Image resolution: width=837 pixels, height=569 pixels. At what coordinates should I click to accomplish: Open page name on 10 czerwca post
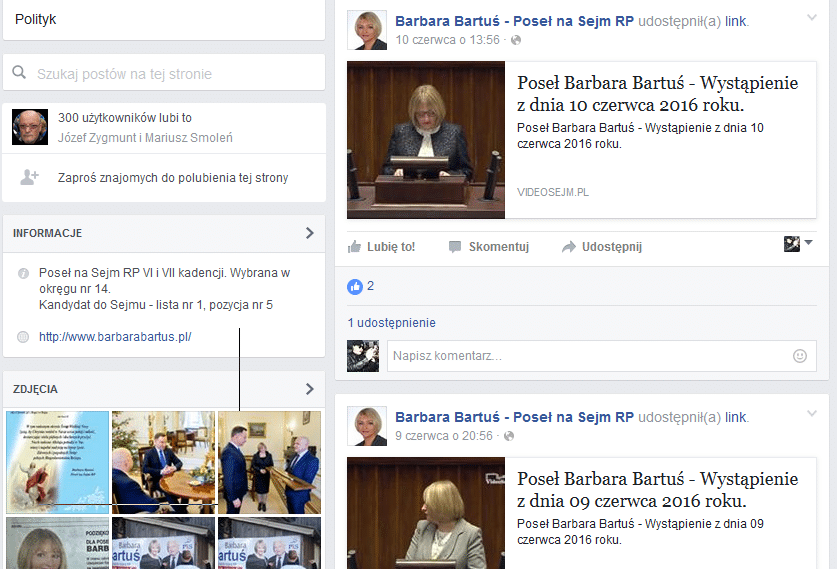(514, 21)
